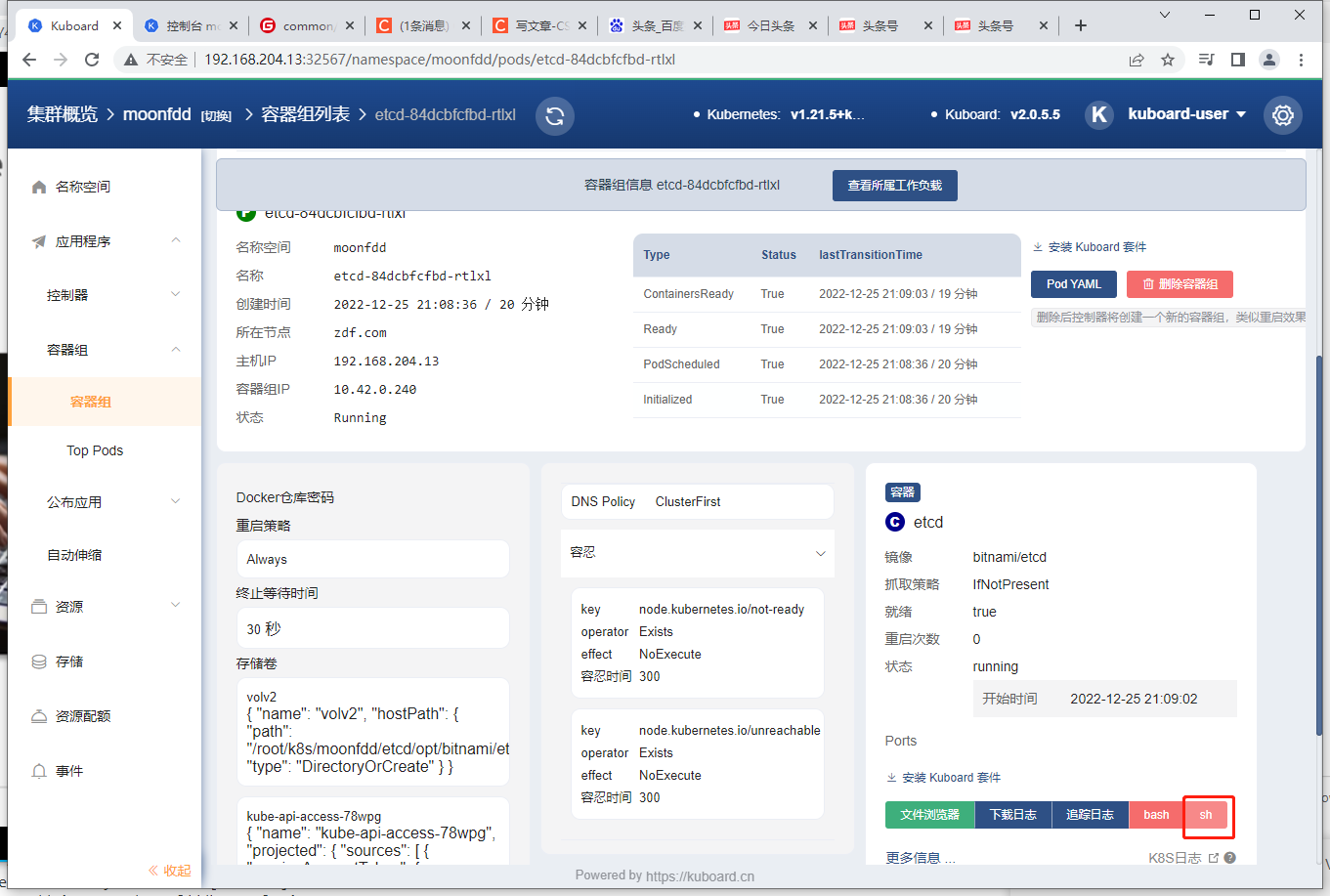1330x896 pixels.
Task: Click the browser address bar URL
Action: [x=440, y=60]
